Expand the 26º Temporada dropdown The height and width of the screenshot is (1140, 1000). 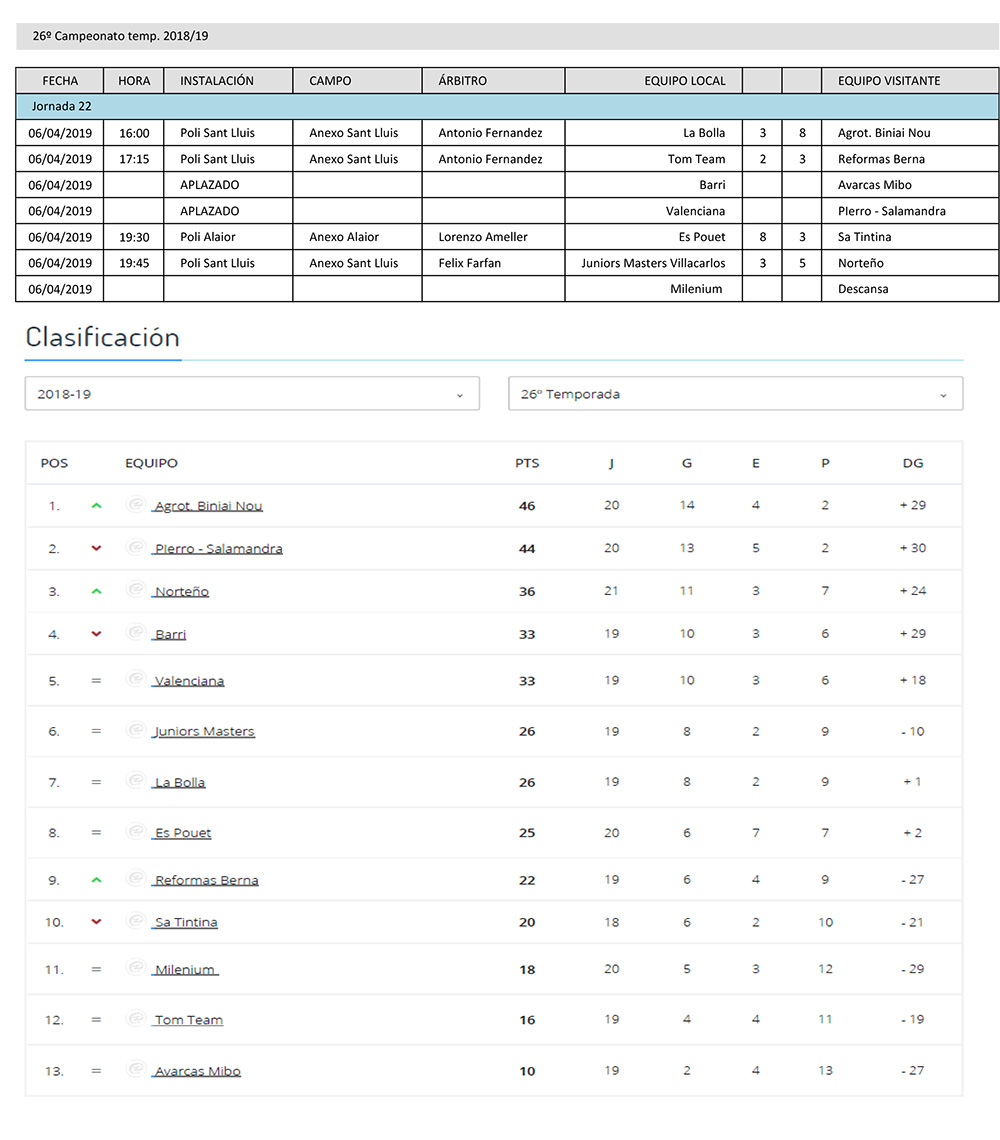point(735,394)
